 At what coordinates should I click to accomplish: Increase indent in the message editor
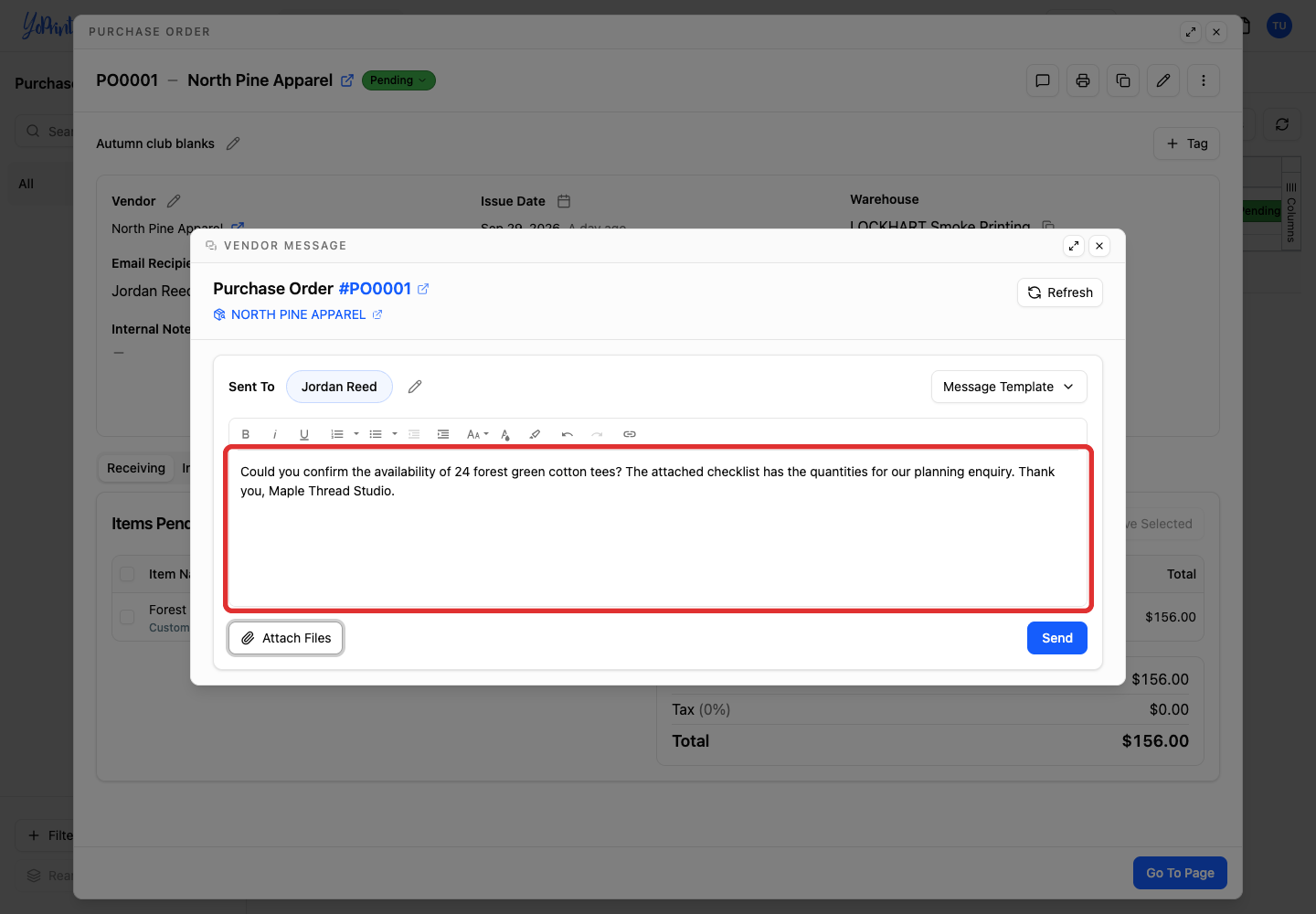tap(443, 434)
